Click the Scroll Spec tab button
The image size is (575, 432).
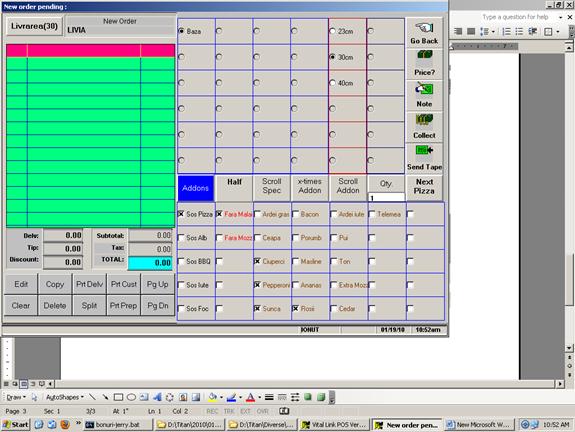[x=272, y=188]
